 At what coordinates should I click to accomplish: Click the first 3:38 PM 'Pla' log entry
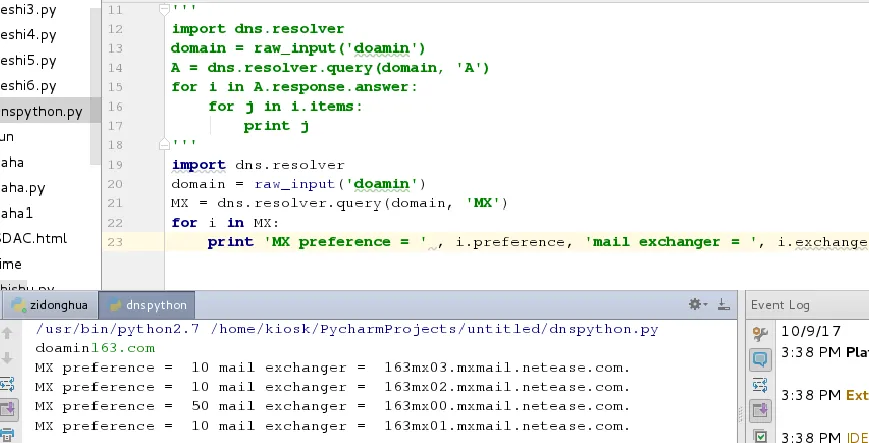[825, 352]
